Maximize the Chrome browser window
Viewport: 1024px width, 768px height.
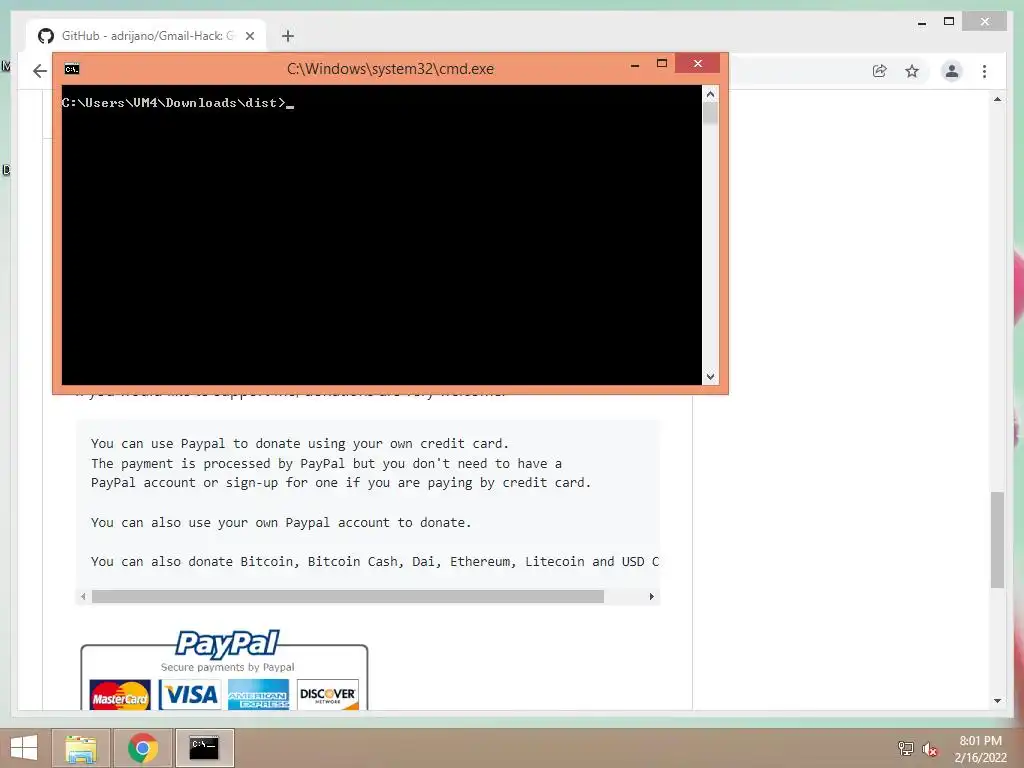click(x=949, y=22)
